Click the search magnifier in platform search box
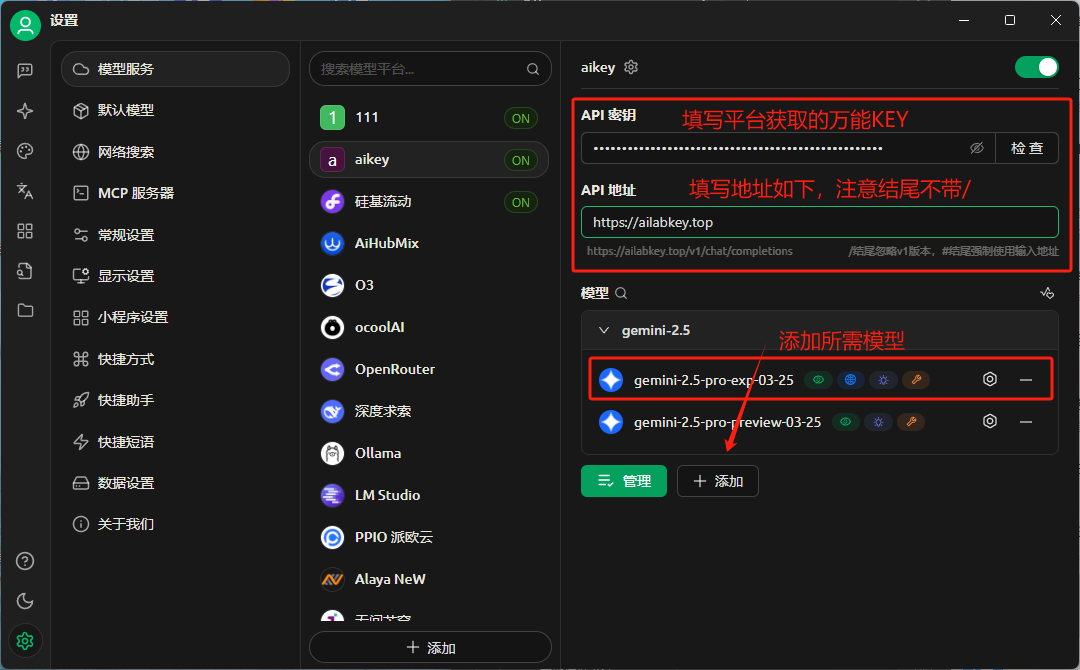The height and width of the screenshot is (670, 1080). click(x=532, y=69)
